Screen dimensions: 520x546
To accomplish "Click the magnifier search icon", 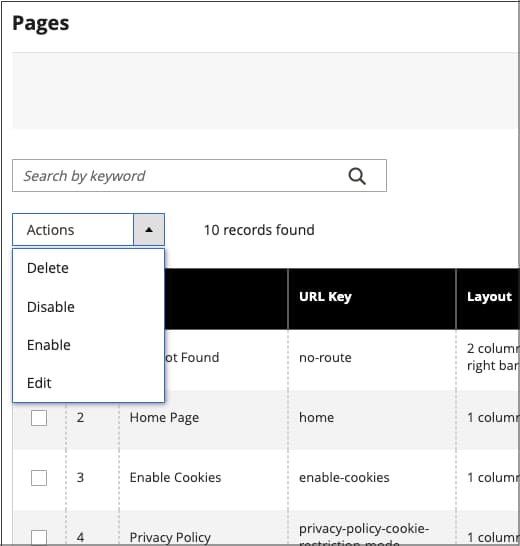I will (x=357, y=176).
